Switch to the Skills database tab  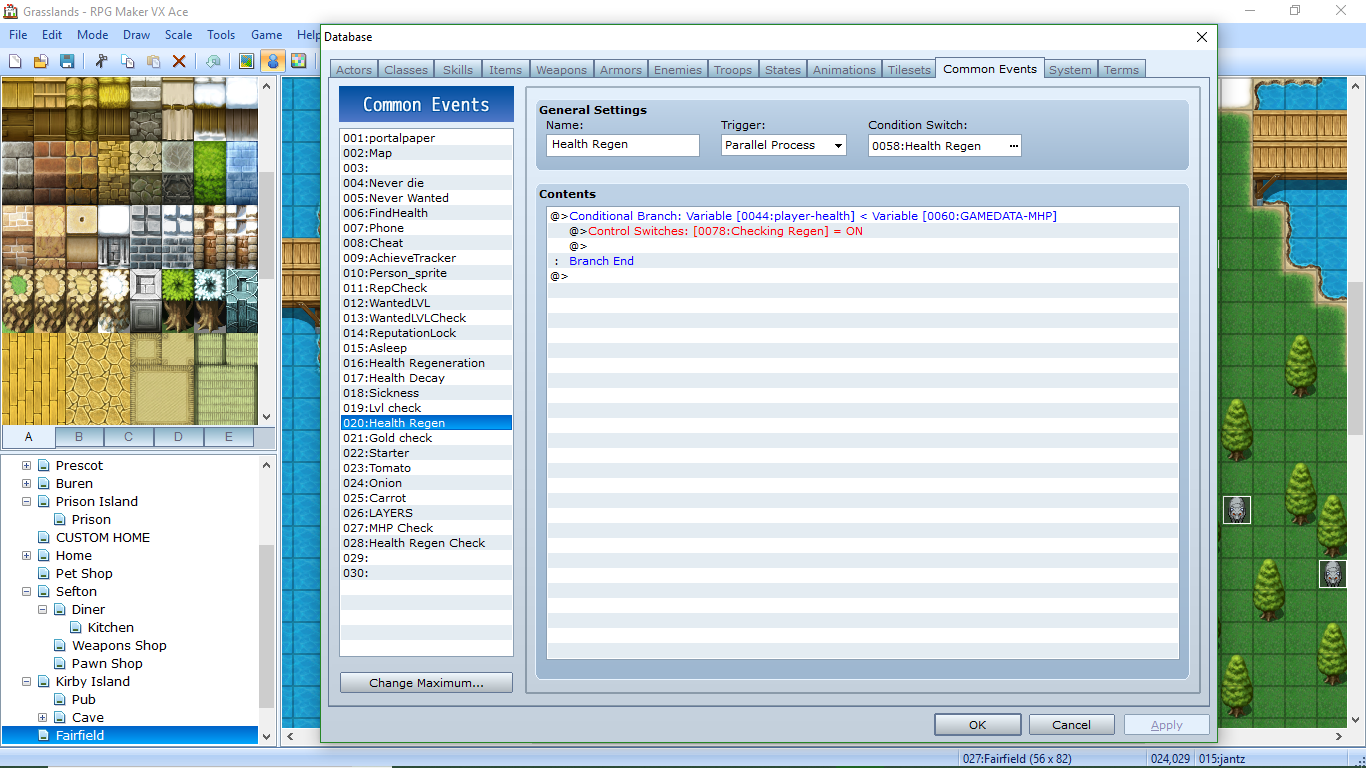[458, 70]
